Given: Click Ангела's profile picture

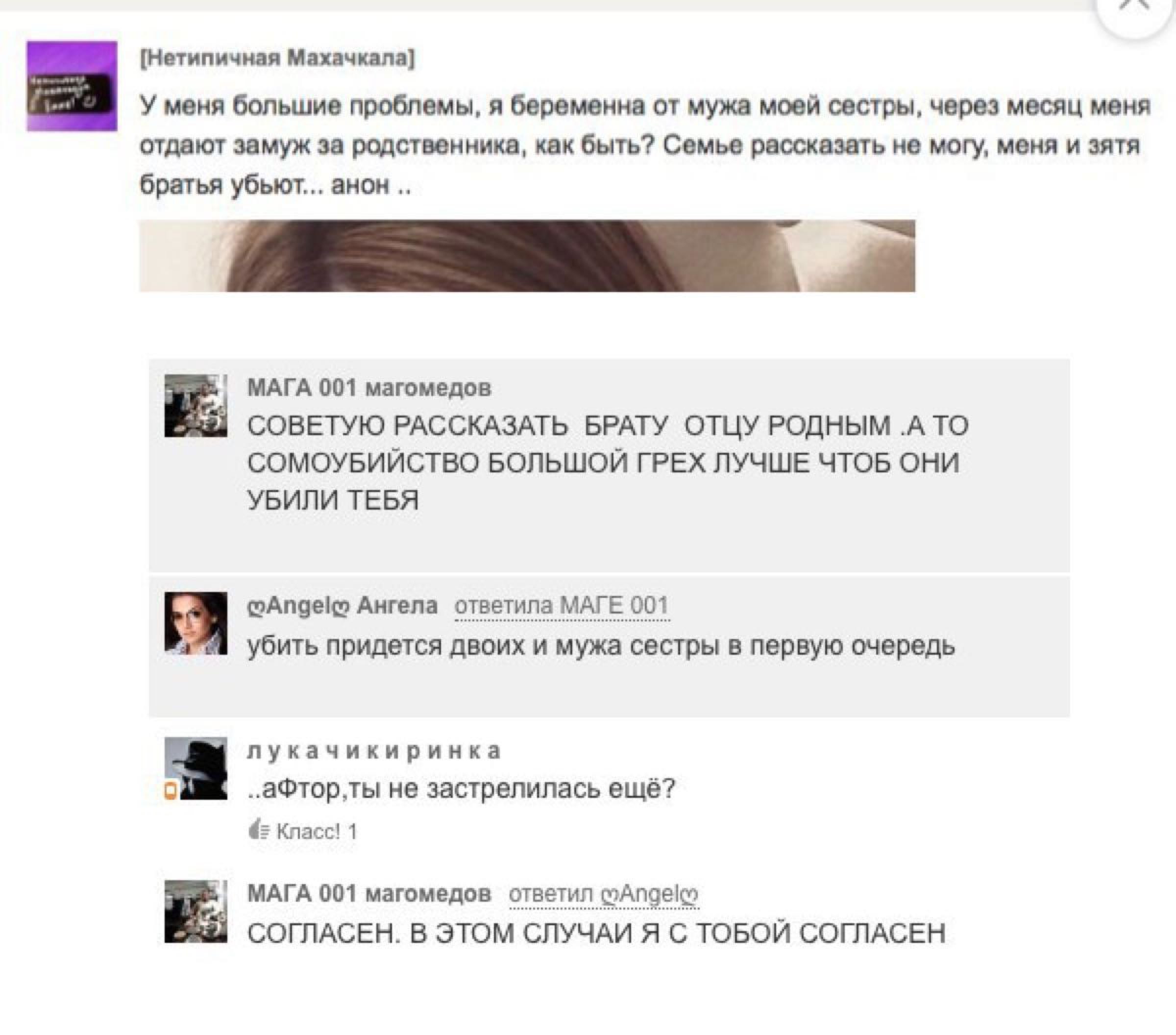Looking at the screenshot, I should point(196,623).
